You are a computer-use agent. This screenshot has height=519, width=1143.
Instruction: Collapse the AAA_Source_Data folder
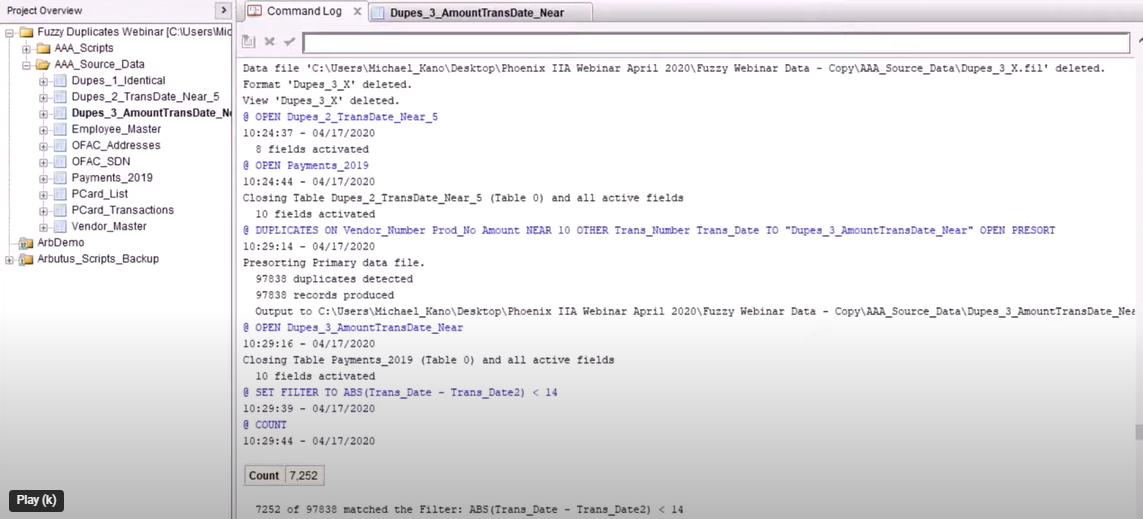27,65
